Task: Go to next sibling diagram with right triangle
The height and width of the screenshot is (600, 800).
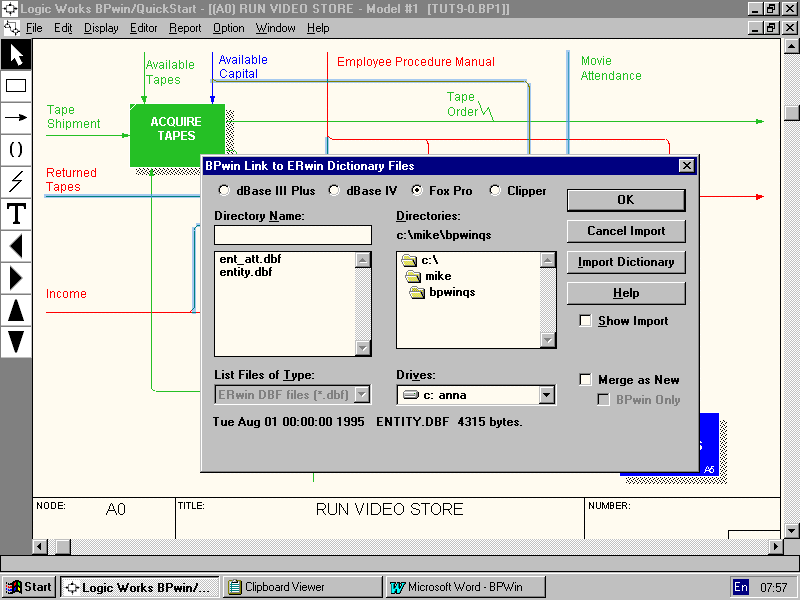Action: point(16,278)
